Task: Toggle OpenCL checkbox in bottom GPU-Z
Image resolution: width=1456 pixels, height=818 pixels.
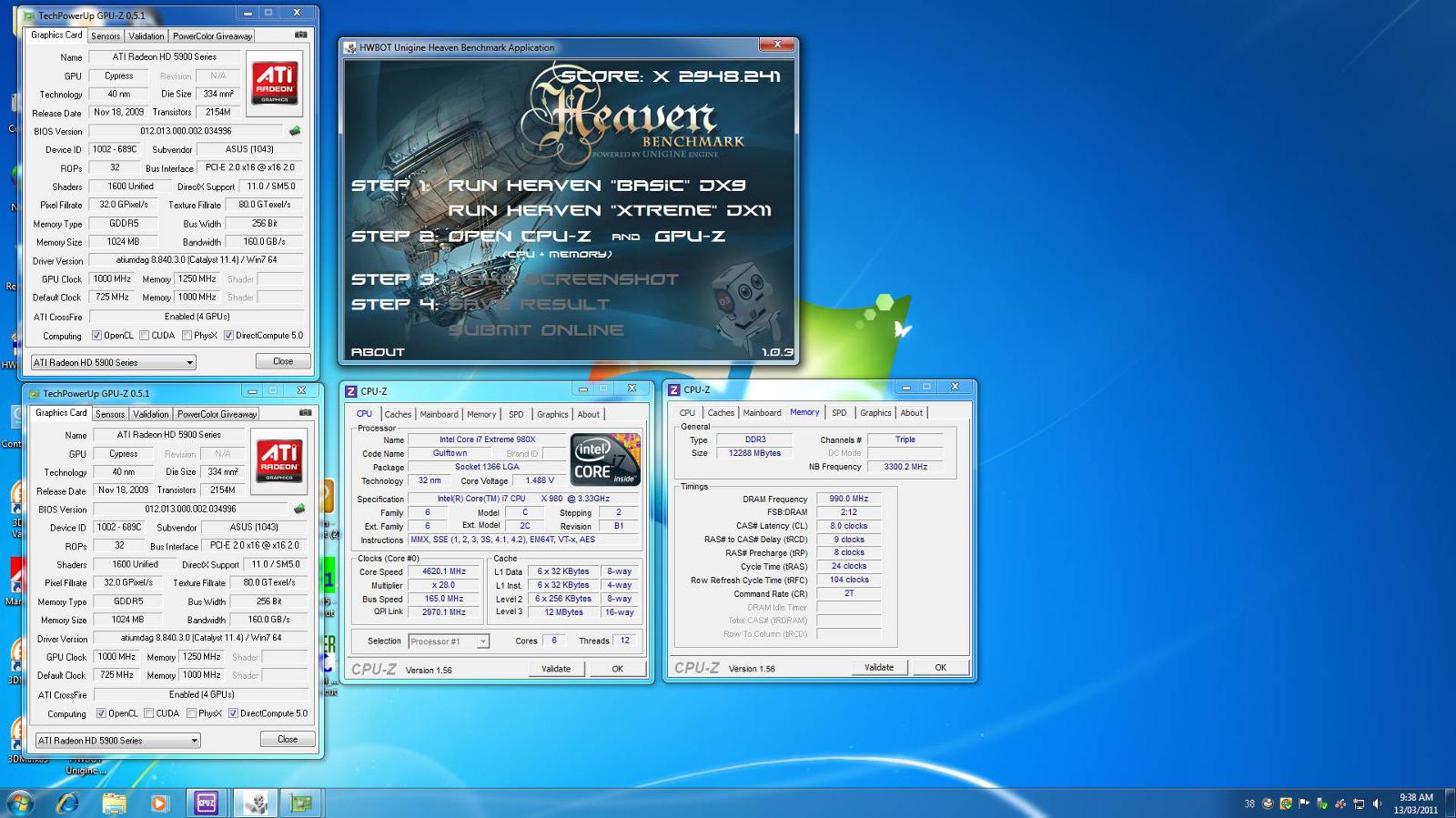Action: [x=101, y=713]
